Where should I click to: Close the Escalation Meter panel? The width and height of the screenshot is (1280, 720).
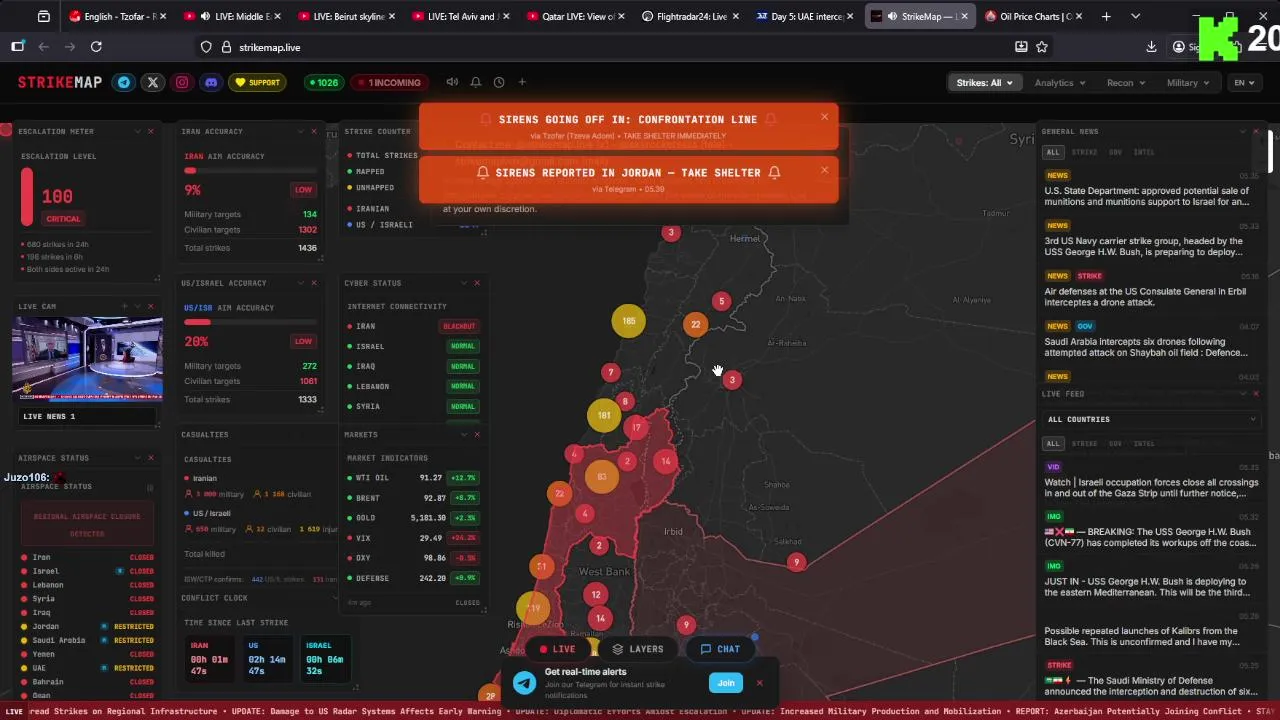pyautogui.click(x=151, y=131)
